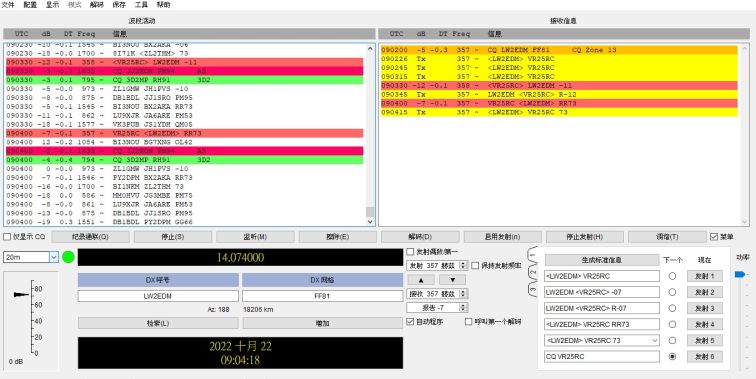Check the 仅显示 CQ (CQ only) checkbox
The width and height of the screenshot is (756, 379).
7,237
